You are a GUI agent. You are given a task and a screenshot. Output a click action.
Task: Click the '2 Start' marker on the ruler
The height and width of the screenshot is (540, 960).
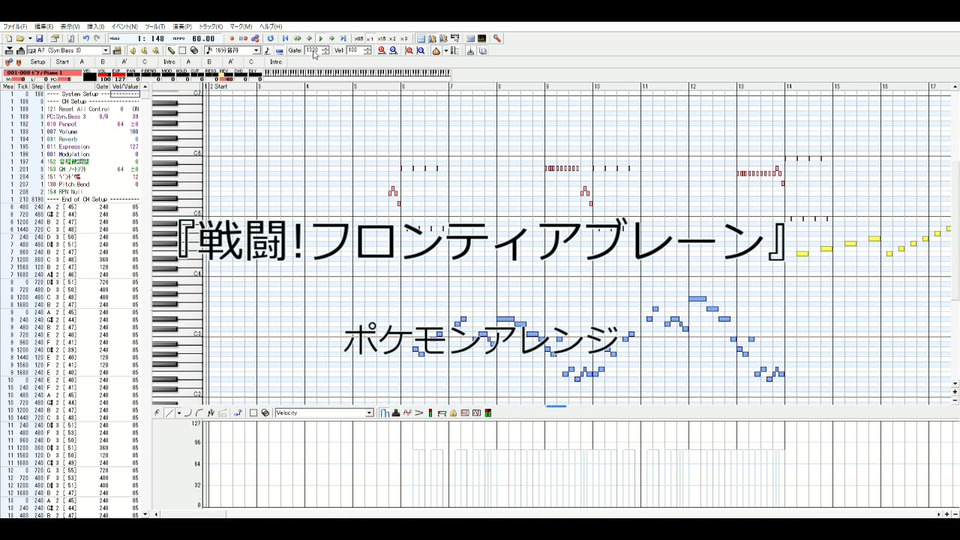[219, 87]
